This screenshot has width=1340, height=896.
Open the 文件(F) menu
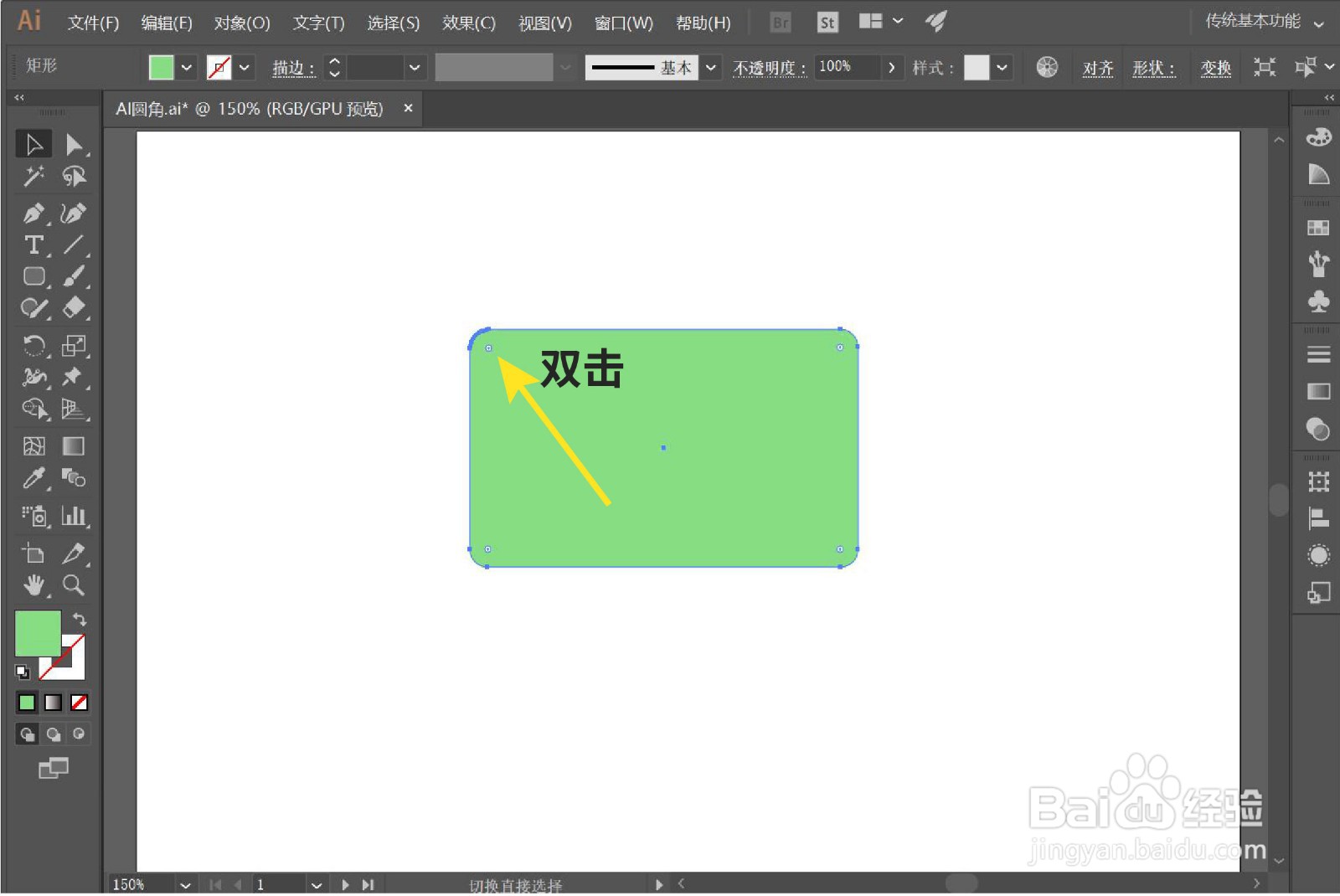coord(93,23)
